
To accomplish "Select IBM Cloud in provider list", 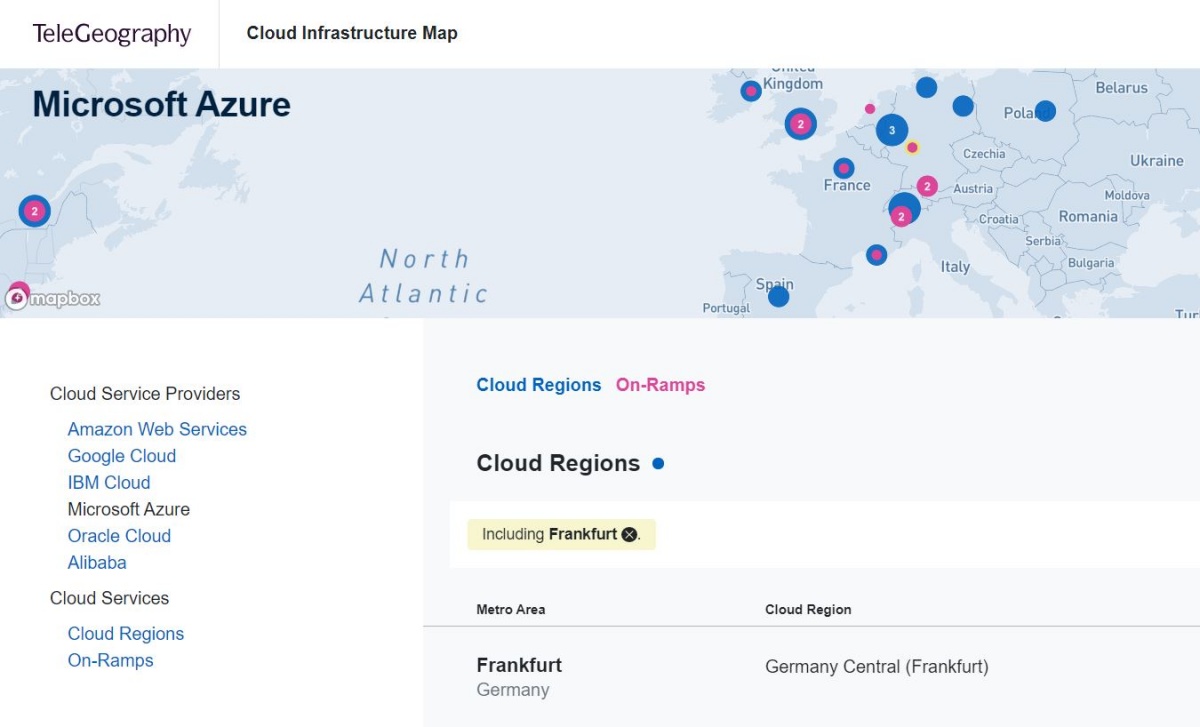I will [x=109, y=483].
